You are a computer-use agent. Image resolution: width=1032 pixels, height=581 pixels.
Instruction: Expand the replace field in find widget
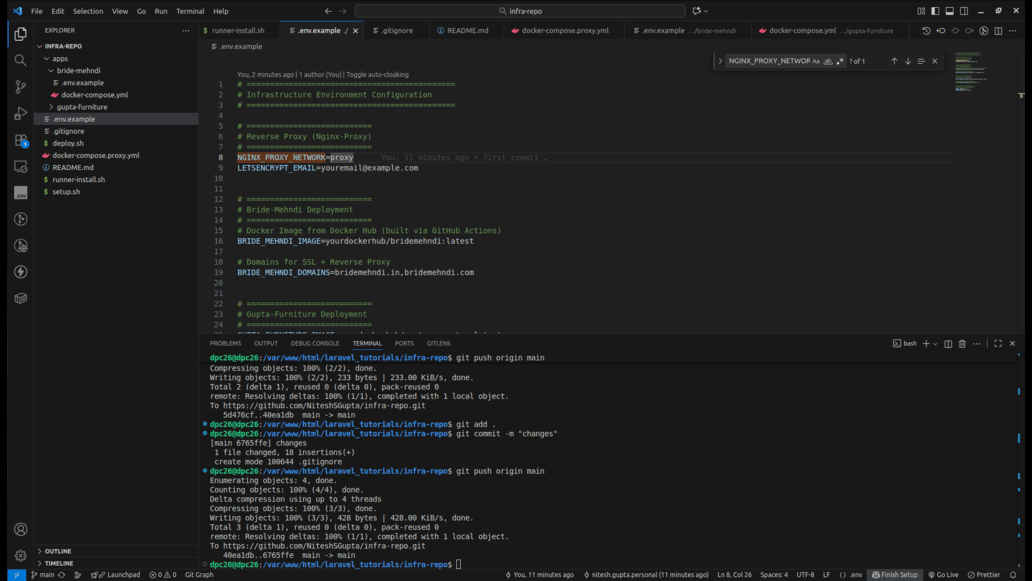(720, 61)
